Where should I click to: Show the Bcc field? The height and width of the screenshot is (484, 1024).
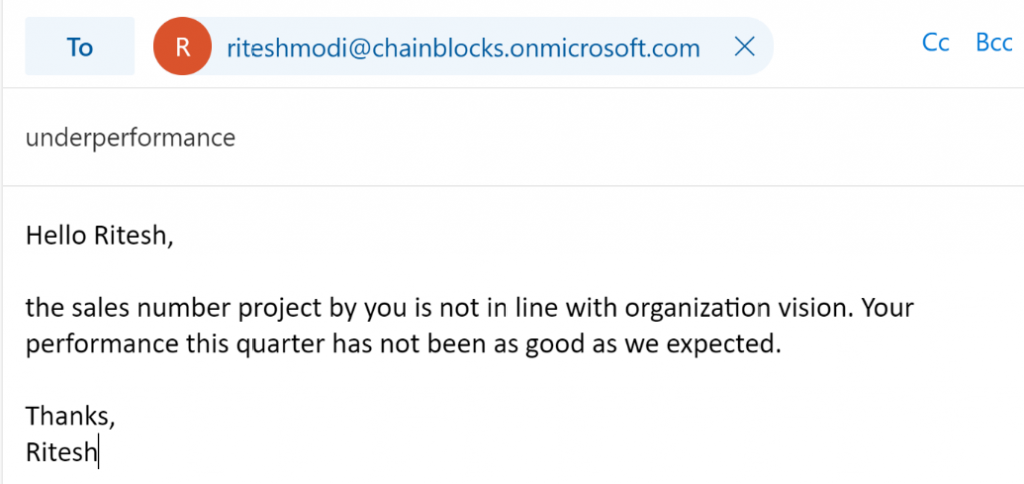coord(994,45)
